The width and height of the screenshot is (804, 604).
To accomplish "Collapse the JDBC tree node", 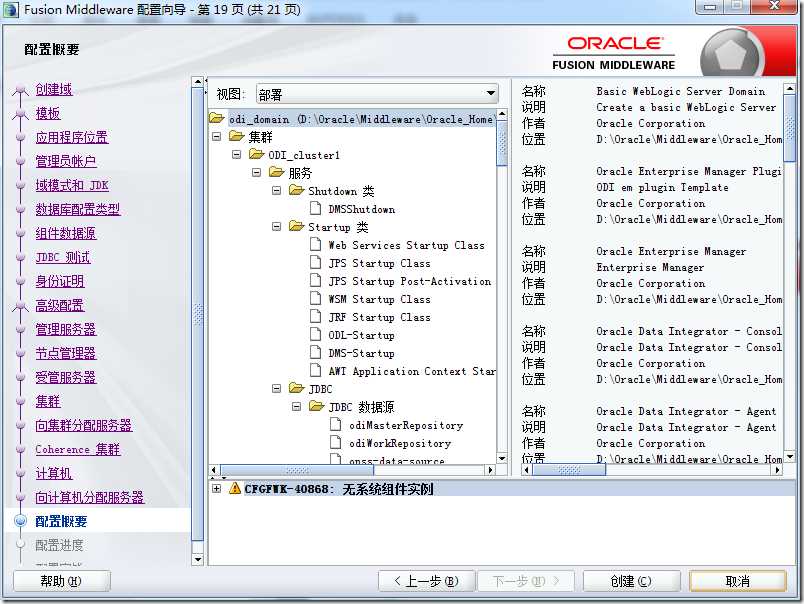I will [276, 389].
